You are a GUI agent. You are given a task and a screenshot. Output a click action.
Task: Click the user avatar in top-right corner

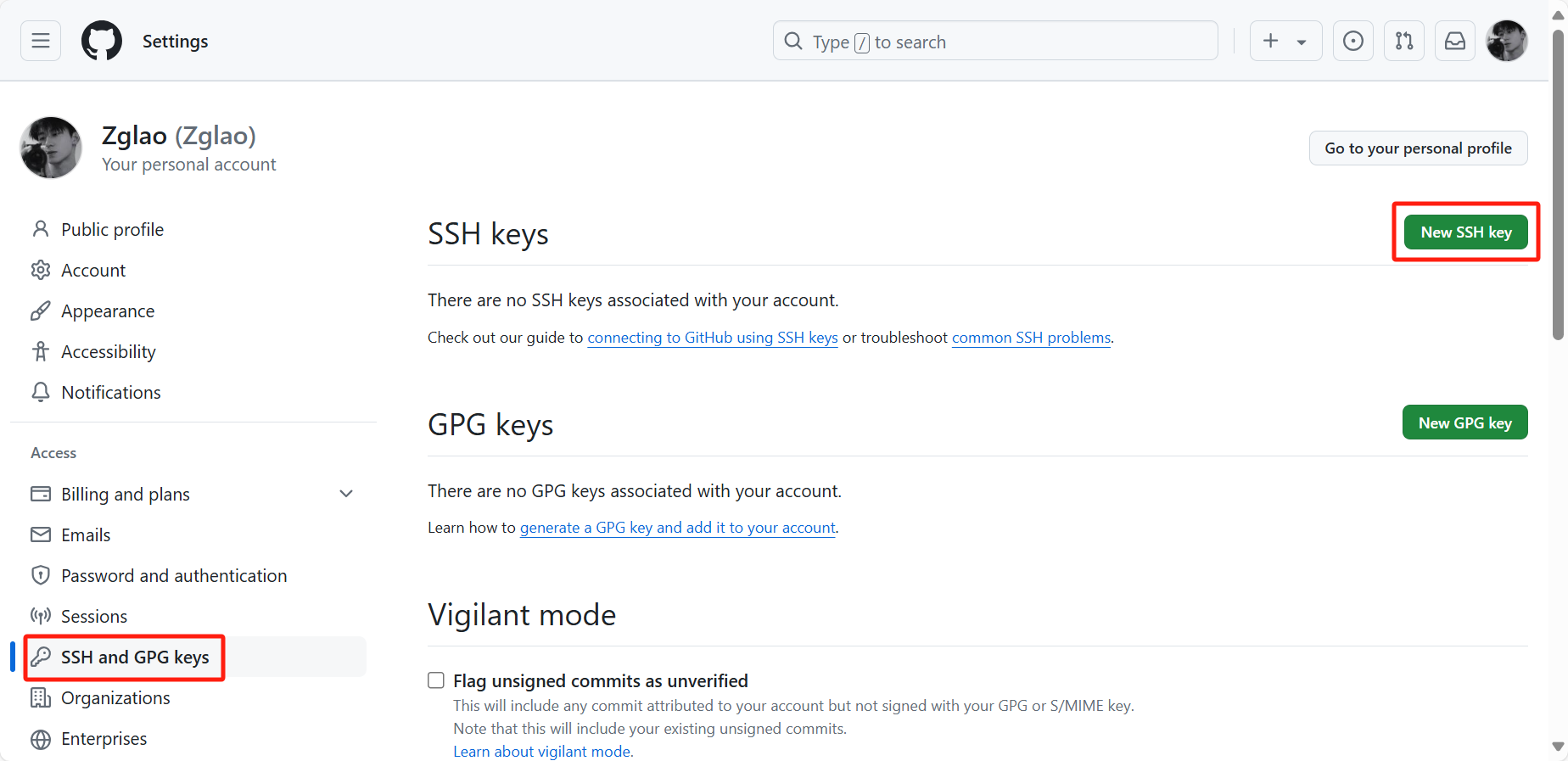pyautogui.click(x=1507, y=41)
